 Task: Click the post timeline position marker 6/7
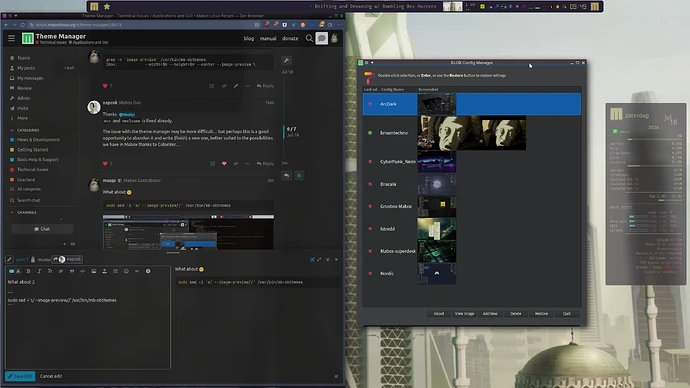coord(291,129)
